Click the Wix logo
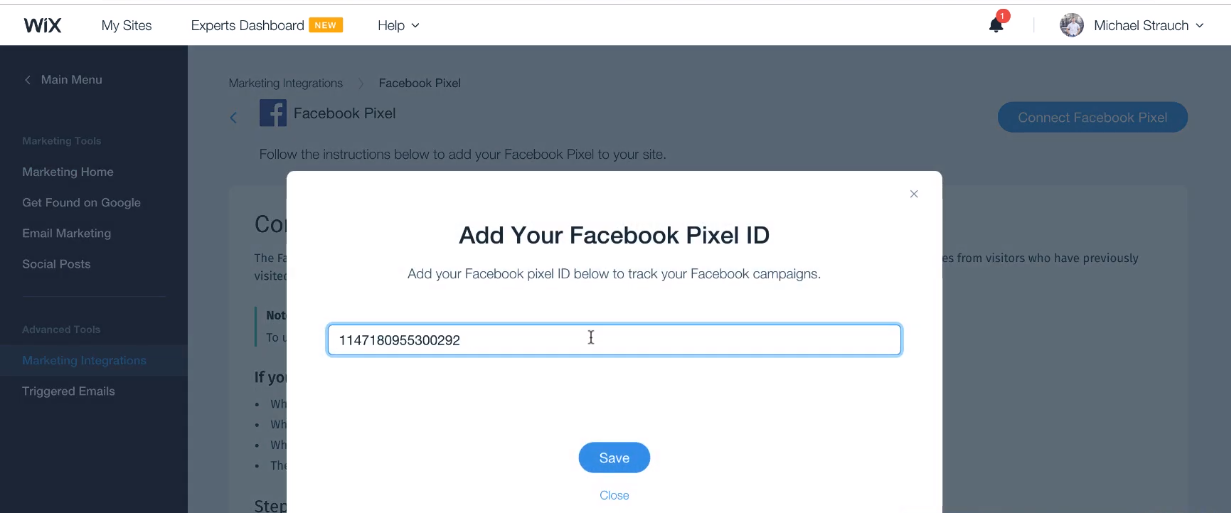Viewport: 1231px width, 513px height. [x=42, y=25]
